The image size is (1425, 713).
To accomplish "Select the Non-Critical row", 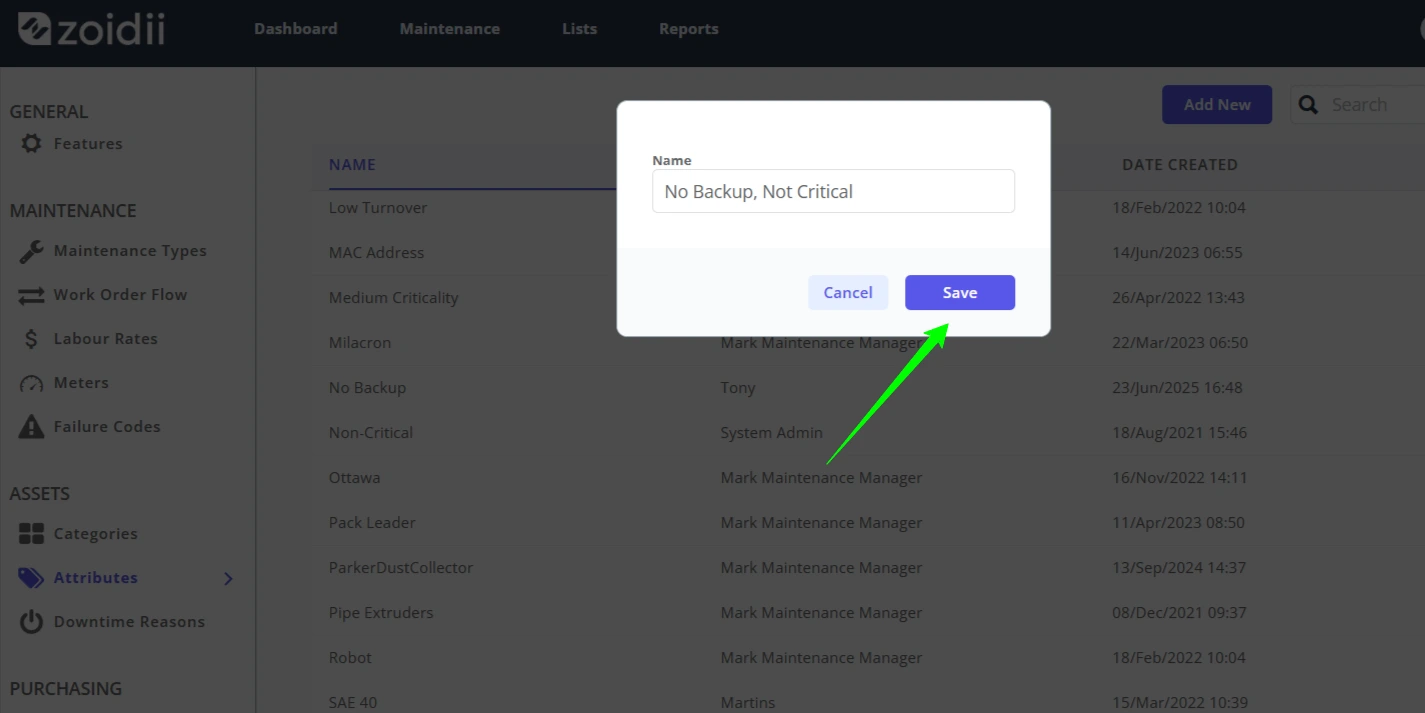I will [x=868, y=433].
